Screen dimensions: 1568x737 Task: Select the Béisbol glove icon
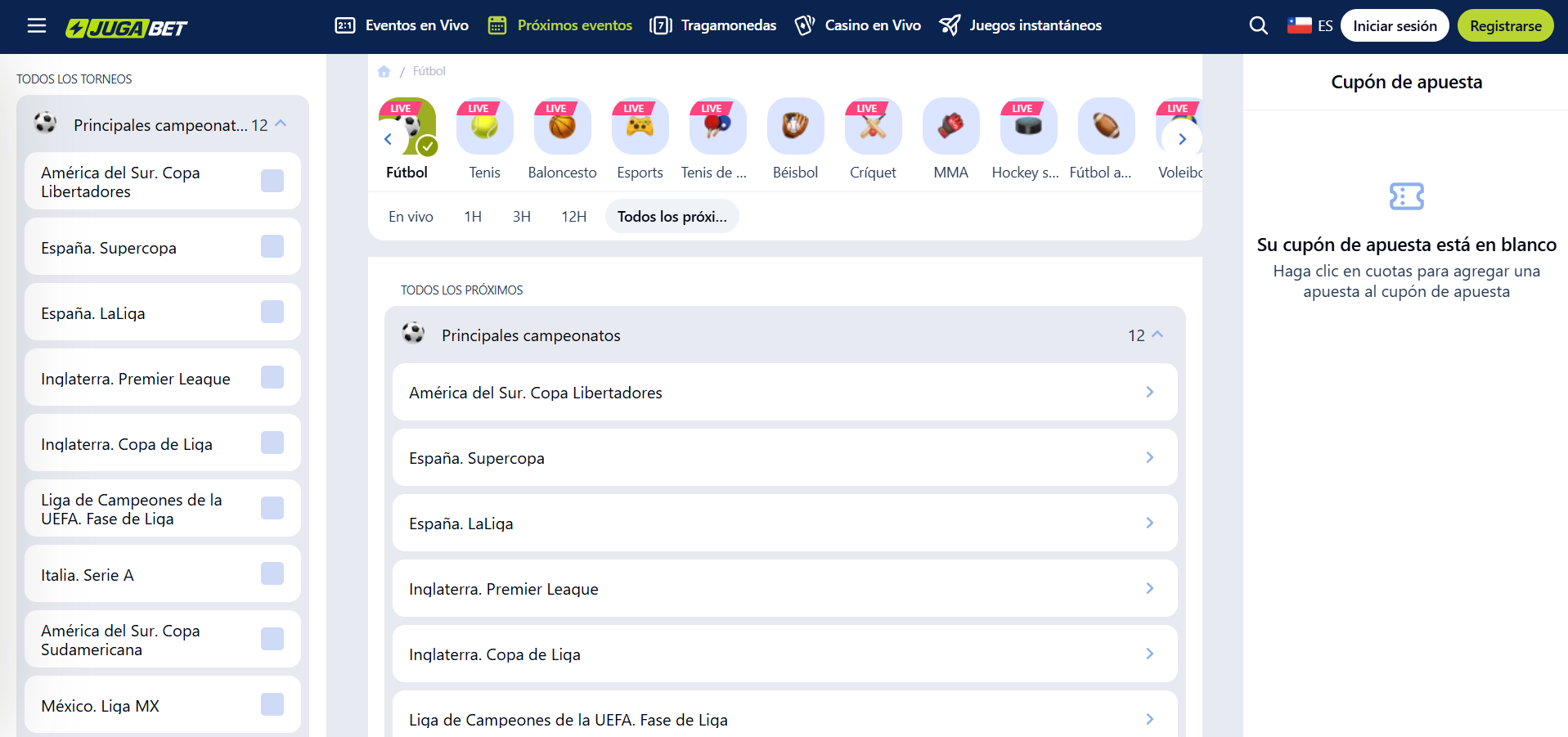click(795, 127)
